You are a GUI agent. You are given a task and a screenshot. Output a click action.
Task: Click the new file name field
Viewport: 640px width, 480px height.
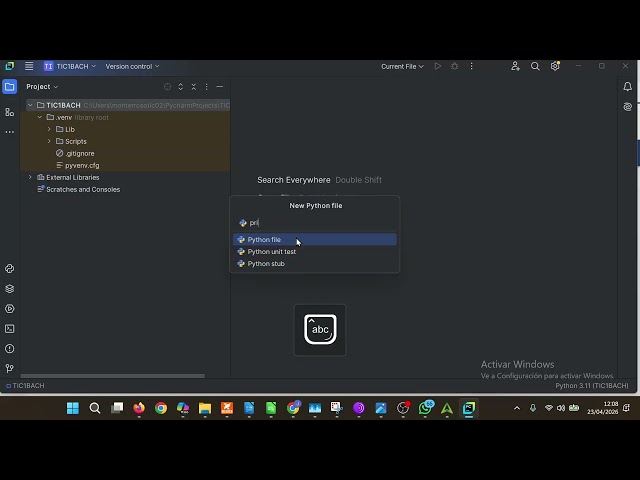[x=315, y=223]
